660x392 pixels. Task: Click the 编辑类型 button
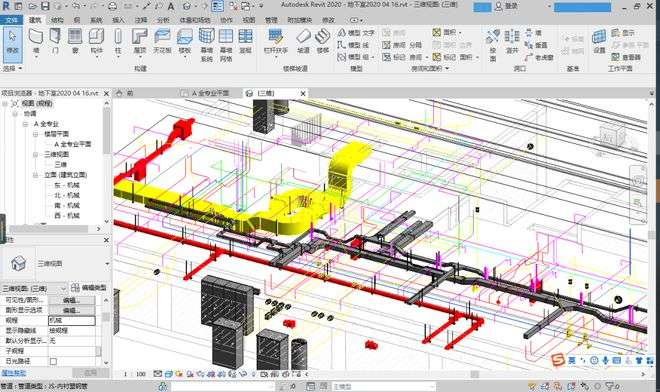pyautogui.click(x=89, y=288)
